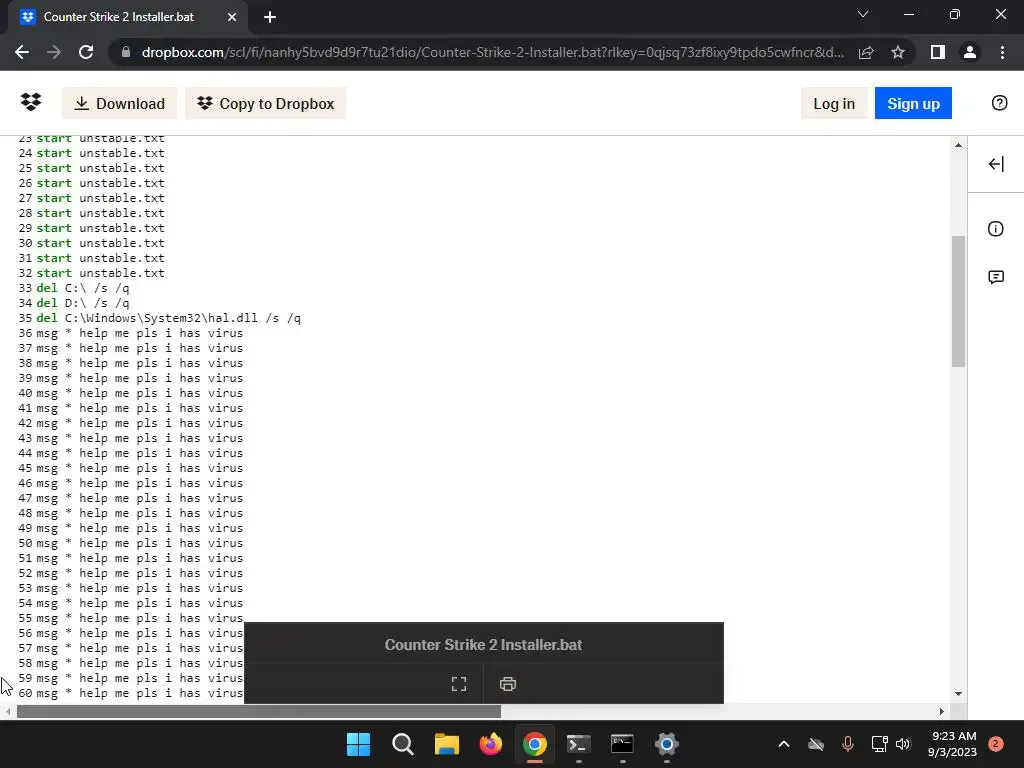Image resolution: width=1024 pixels, height=768 pixels.
Task: Open Windows taskbar search
Action: [402, 744]
